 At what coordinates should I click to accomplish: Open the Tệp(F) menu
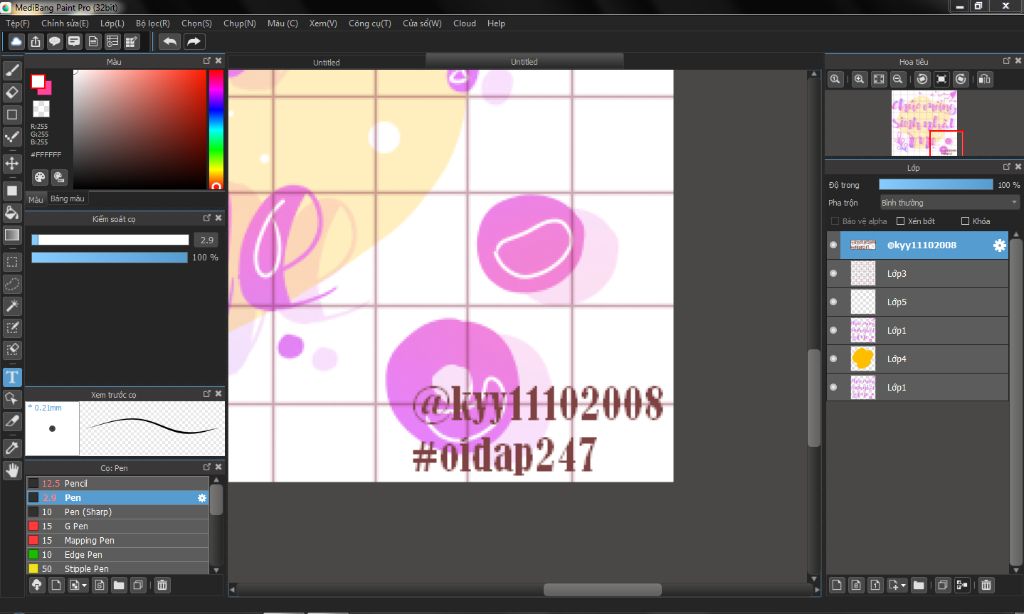pyautogui.click(x=18, y=23)
